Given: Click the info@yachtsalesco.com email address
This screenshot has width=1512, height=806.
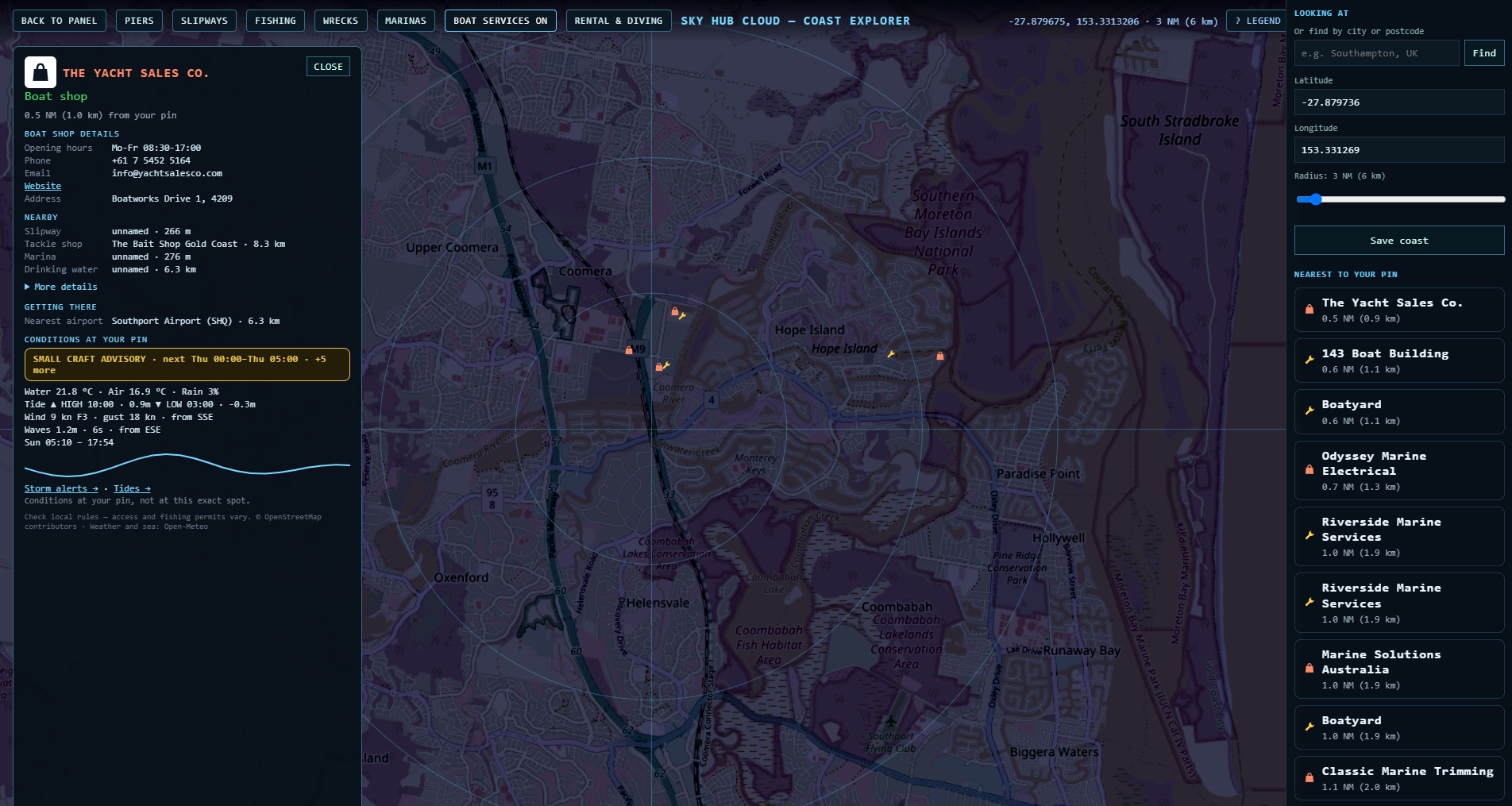Looking at the screenshot, I should (x=167, y=173).
